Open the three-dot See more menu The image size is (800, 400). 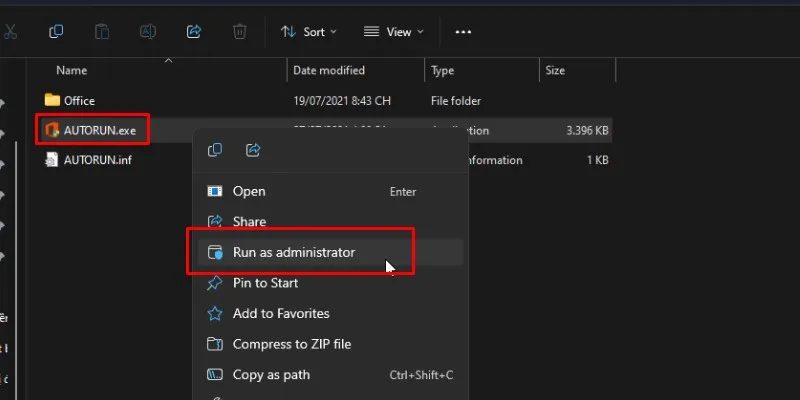click(x=463, y=32)
